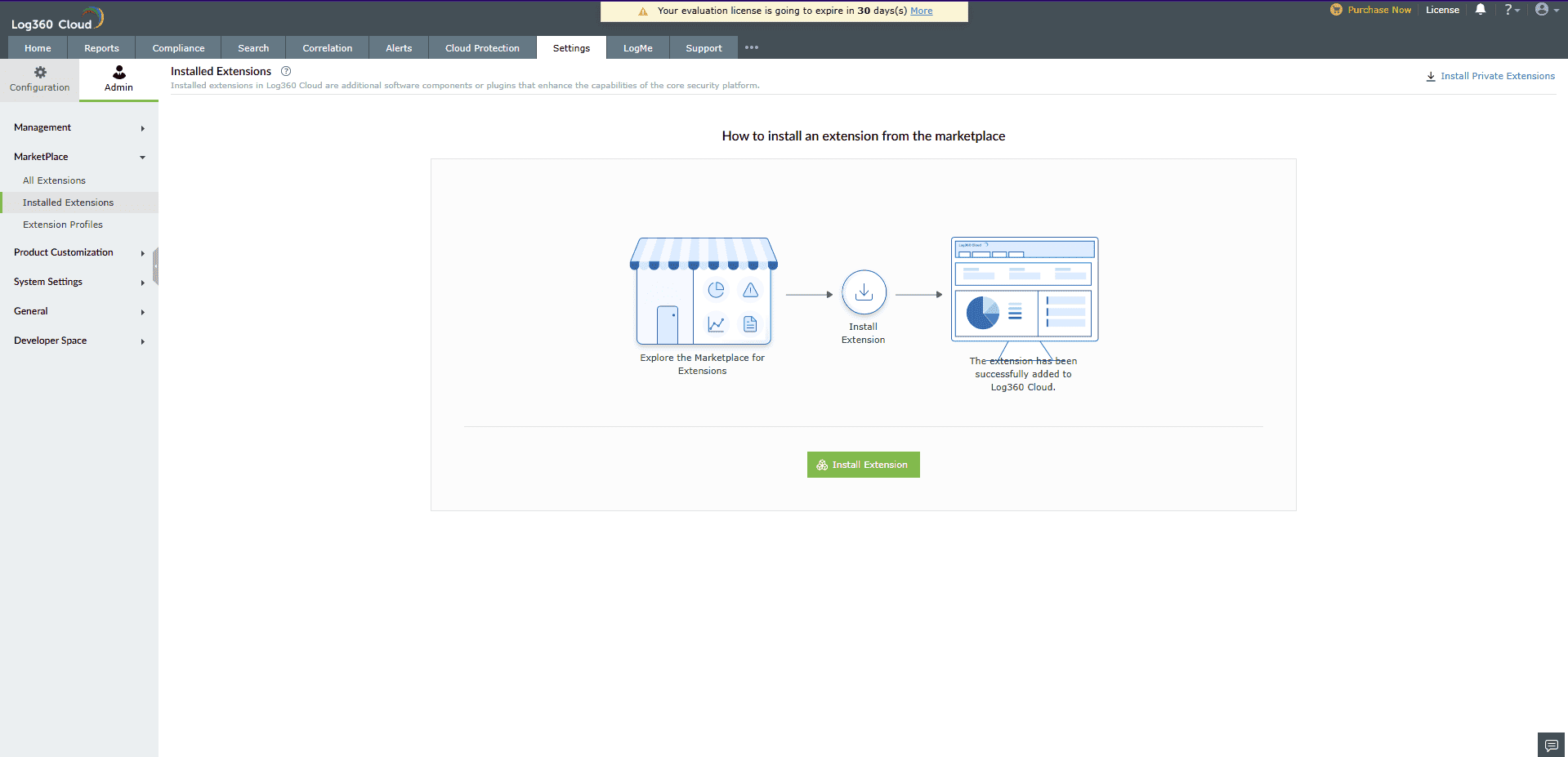Open the Home tab
The height and width of the screenshot is (757, 1568).
coord(38,48)
